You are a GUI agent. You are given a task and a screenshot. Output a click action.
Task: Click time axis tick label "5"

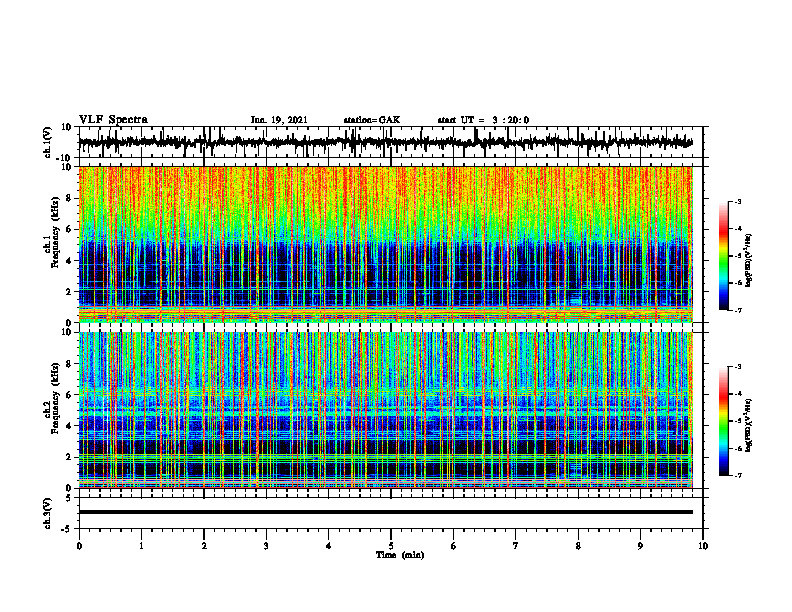tap(391, 546)
